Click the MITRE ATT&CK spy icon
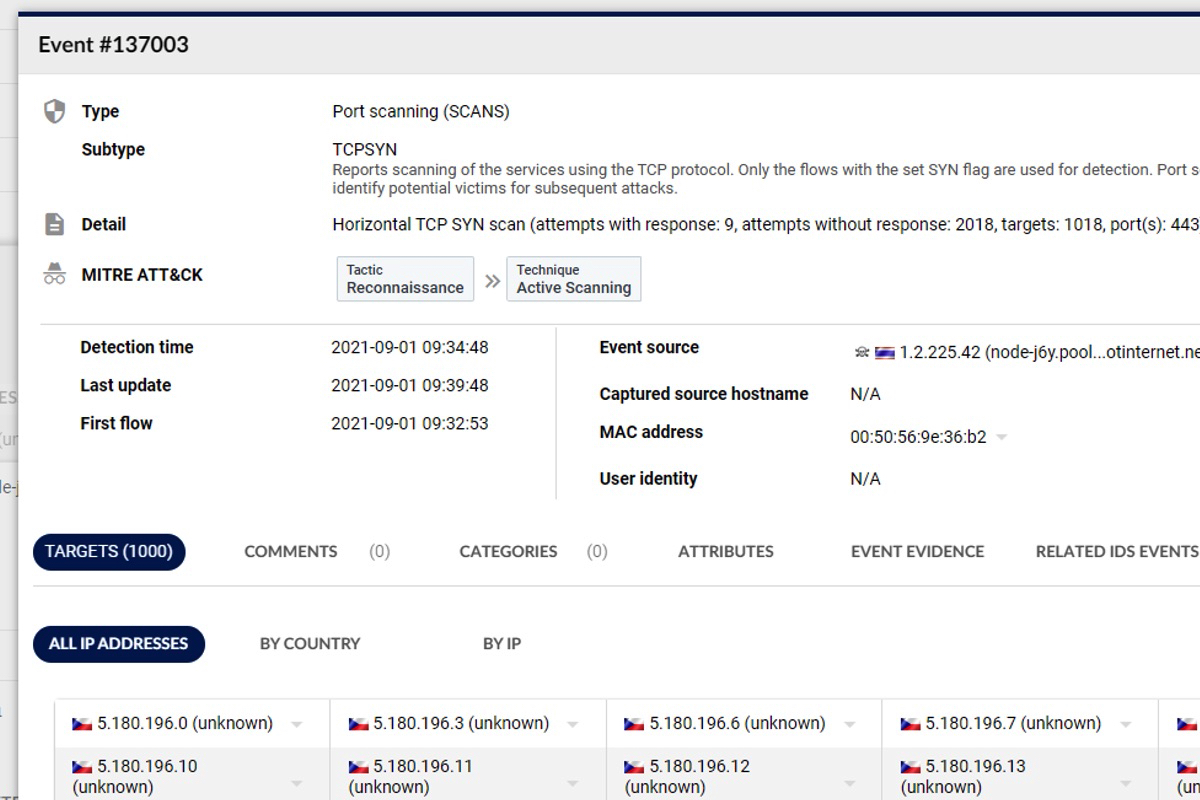 tap(55, 275)
